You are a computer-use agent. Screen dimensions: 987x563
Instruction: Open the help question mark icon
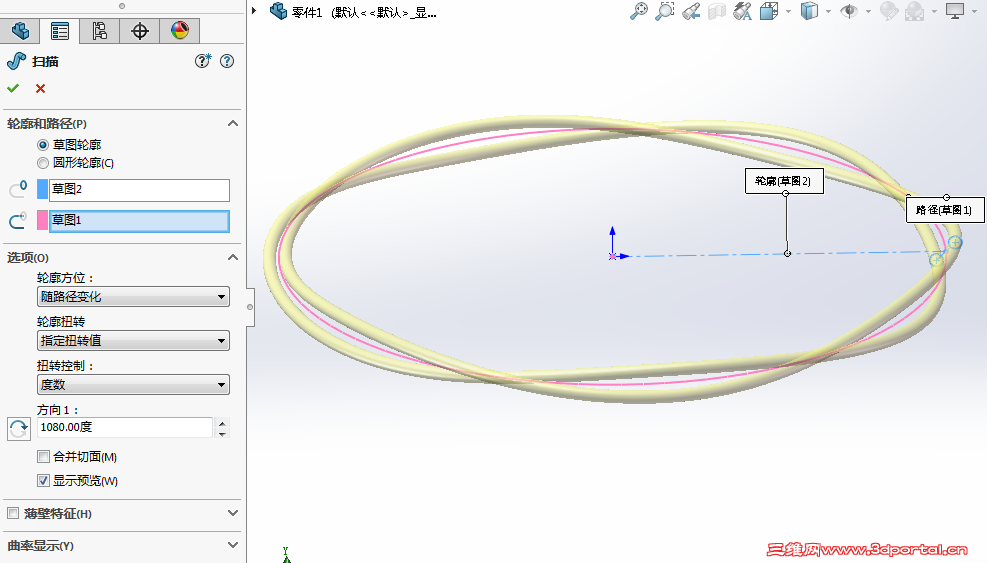227,61
